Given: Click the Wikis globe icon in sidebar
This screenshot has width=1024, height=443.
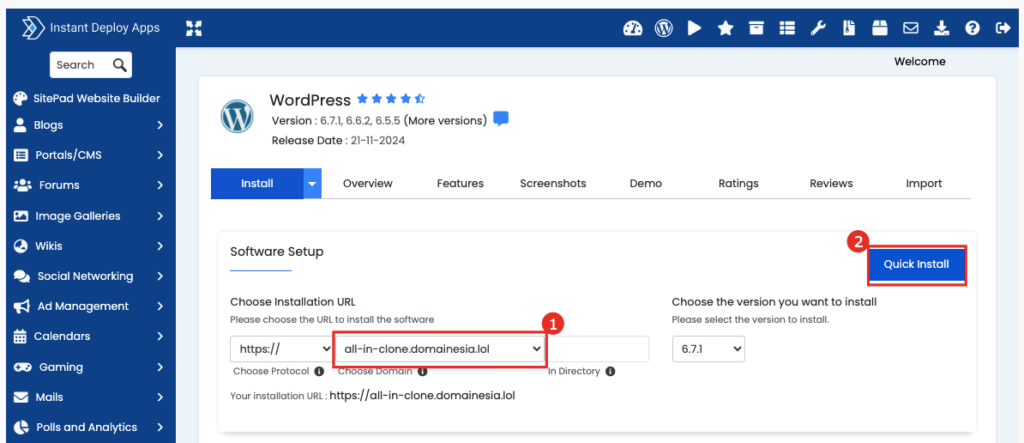Looking at the screenshot, I should coord(21,246).
